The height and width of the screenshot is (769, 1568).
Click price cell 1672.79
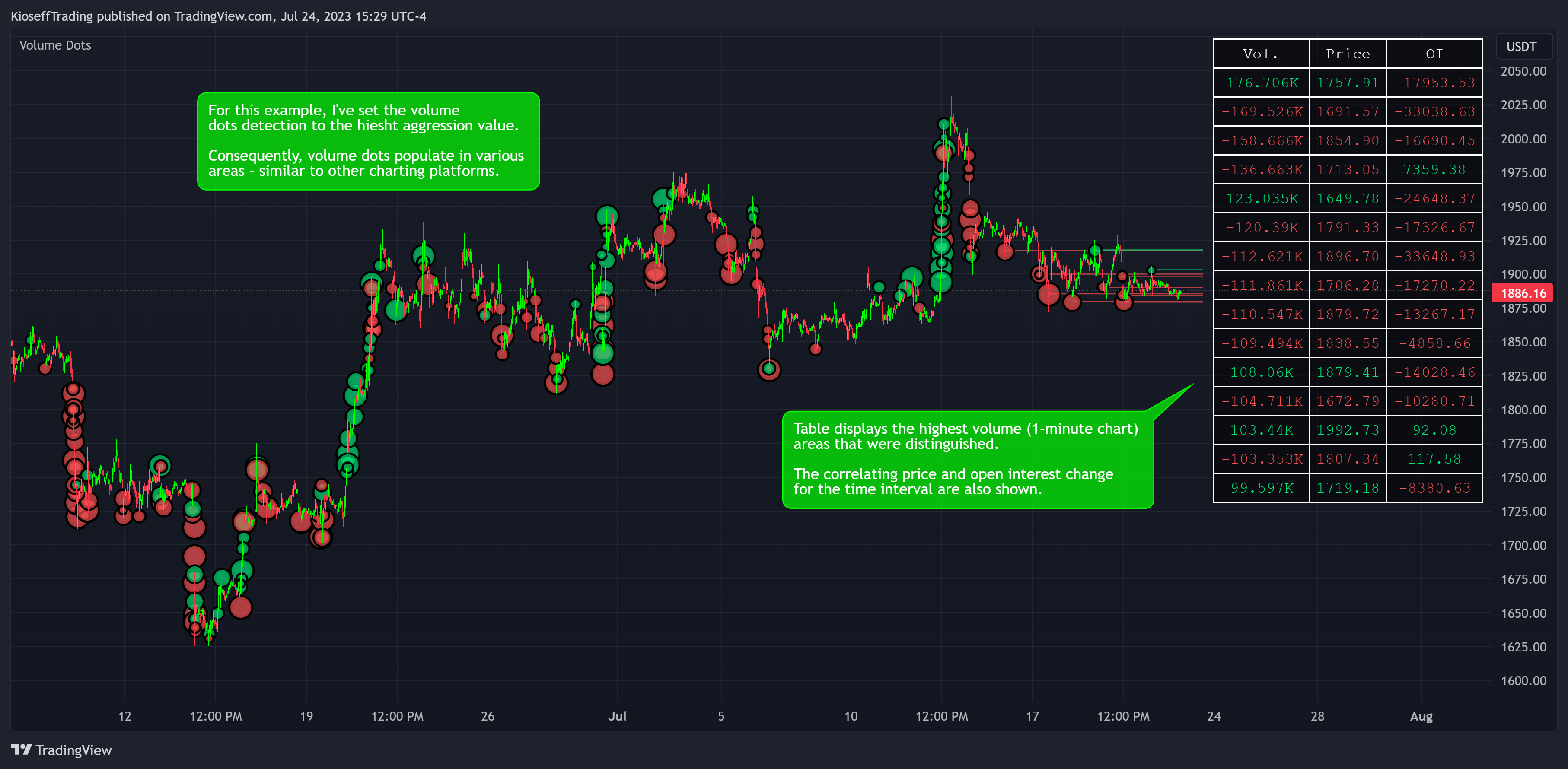[x=1348, y=401]
